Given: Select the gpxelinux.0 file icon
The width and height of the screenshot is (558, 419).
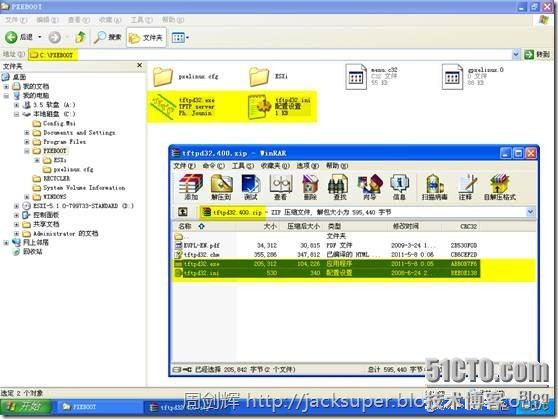Looking at the screenshot, I should point(452,76).
